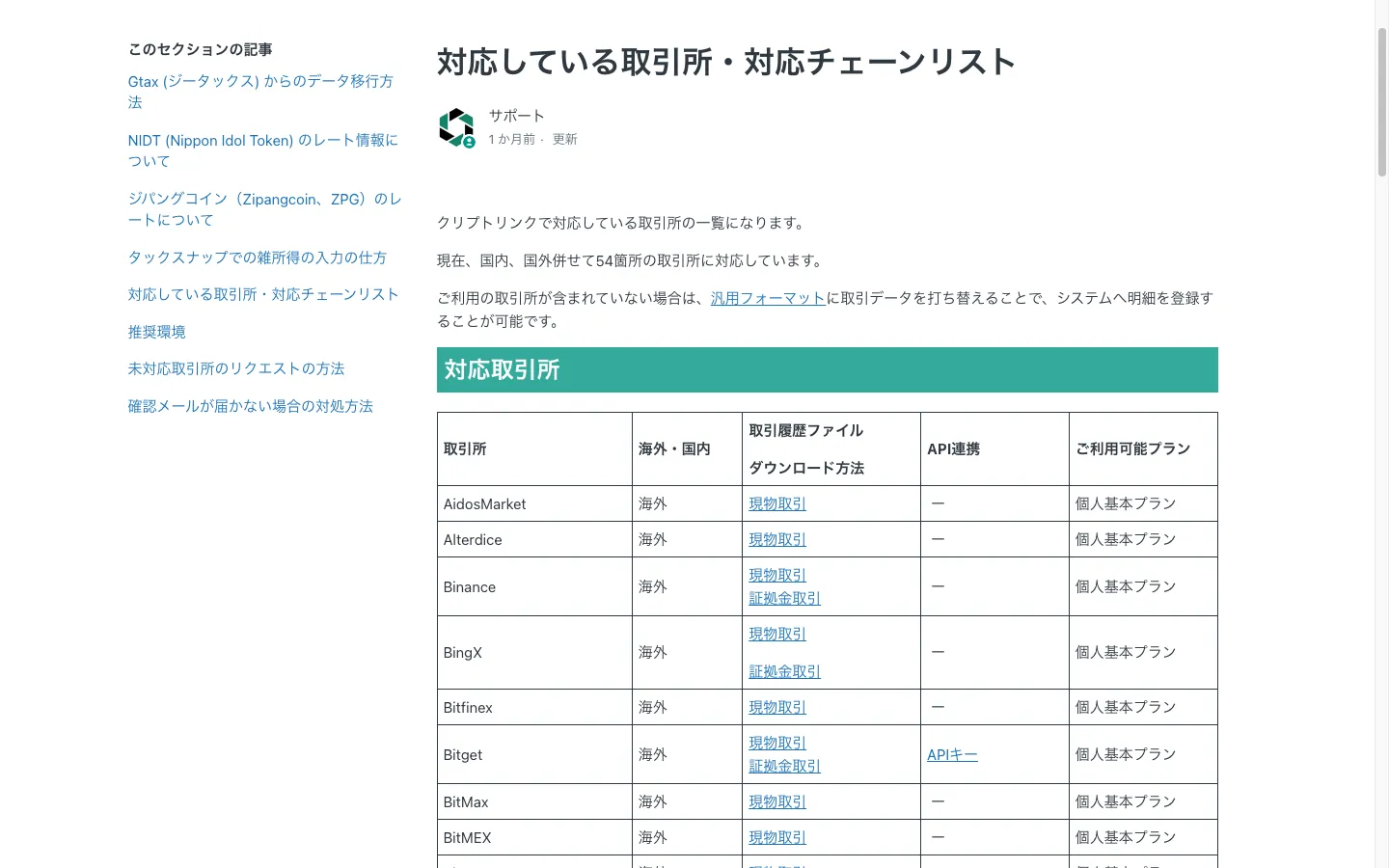Open 確認メールが届かない場合の対処方法 article

pos(251,406)
